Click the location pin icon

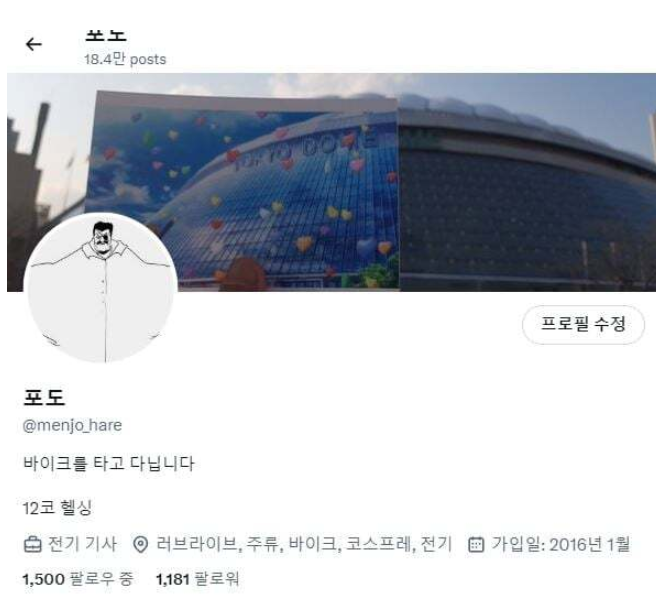tap(141, 545)
